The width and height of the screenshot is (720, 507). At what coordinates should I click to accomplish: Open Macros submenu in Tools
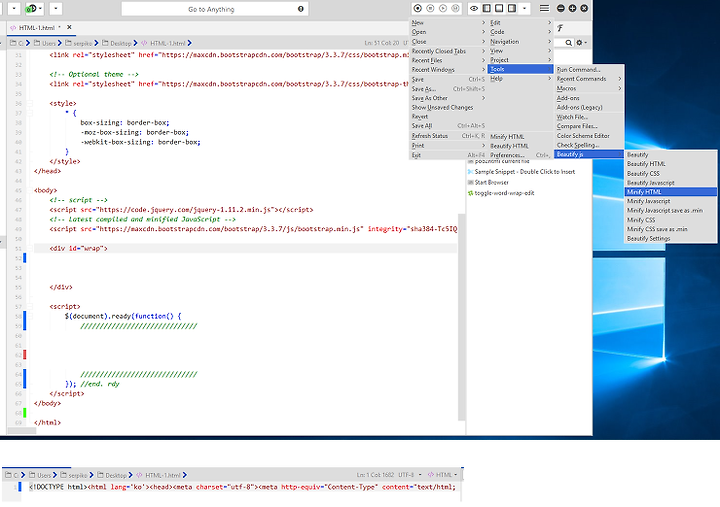tap(589, 88)
